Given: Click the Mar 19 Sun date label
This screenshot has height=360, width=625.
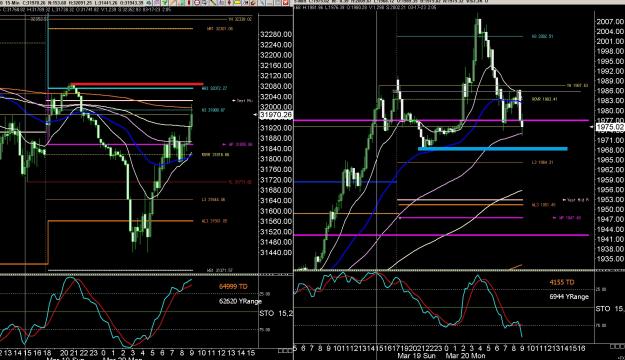Looking at the screenshot, I should 417,355.
